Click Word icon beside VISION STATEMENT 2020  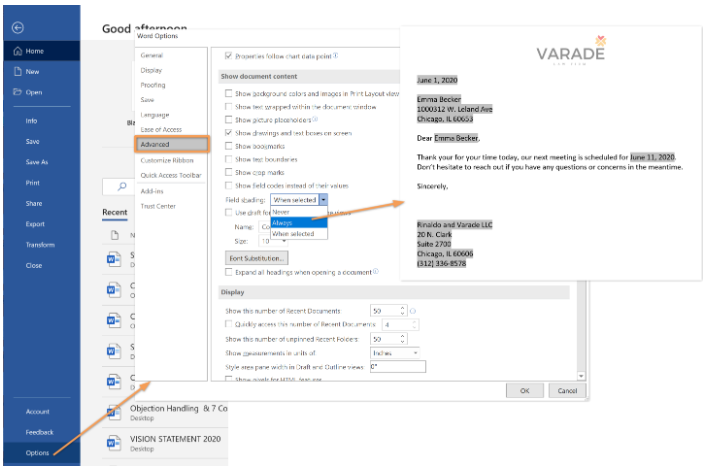click(x=114, y=442)
